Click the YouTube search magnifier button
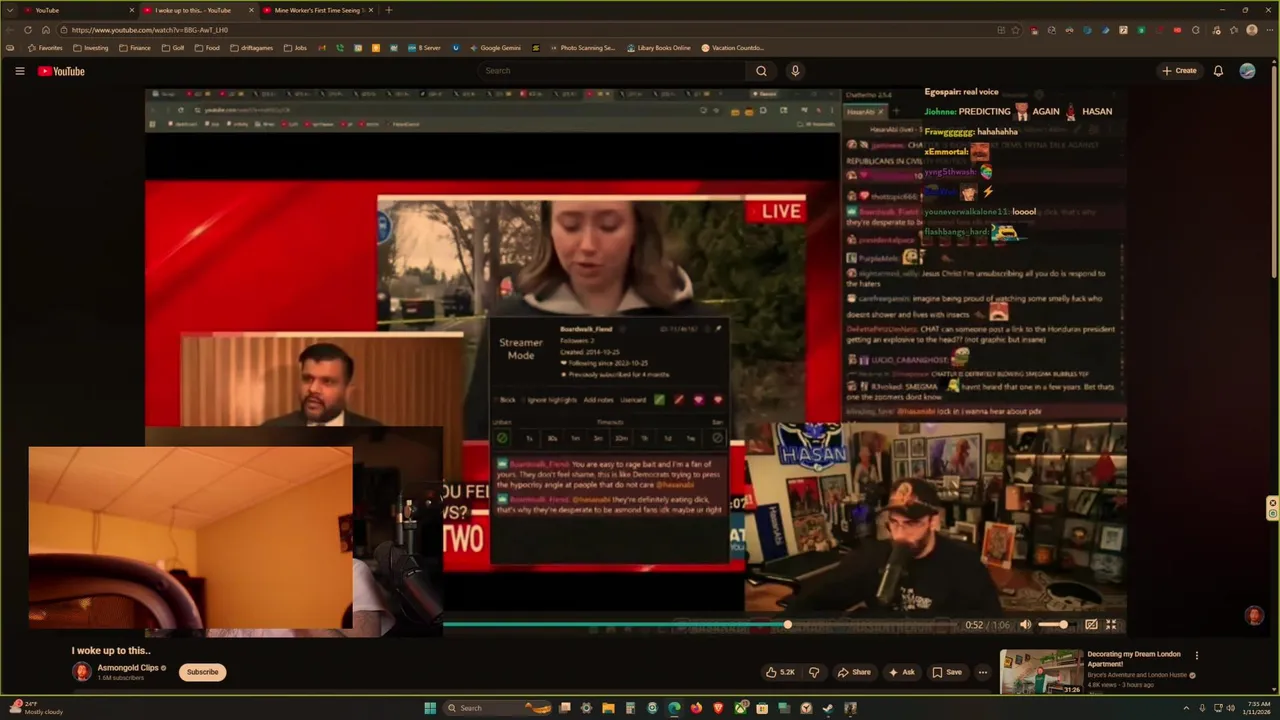The height and width of the screenshot is (720, 1280). click(761, 71)
